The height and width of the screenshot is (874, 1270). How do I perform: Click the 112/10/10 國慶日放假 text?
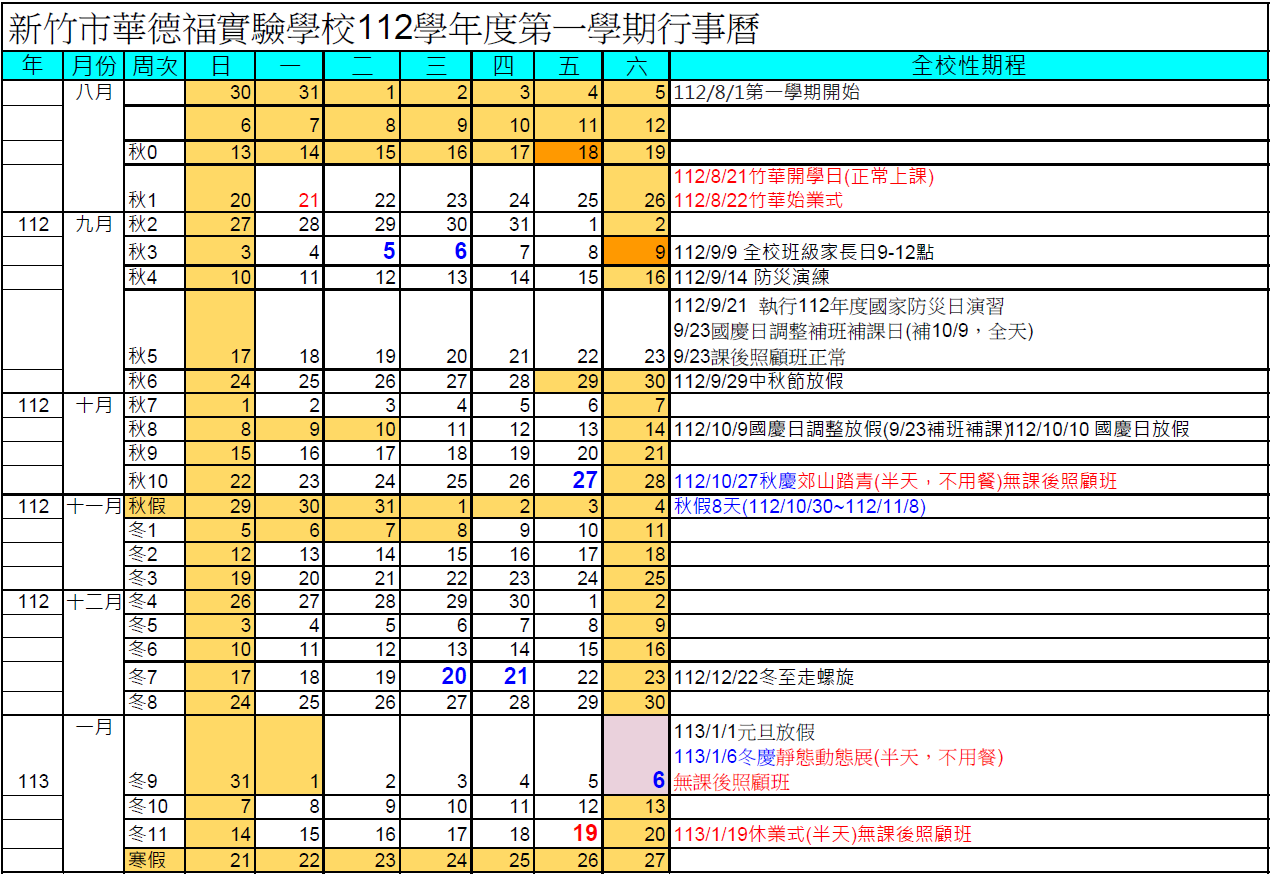pyautogui.click(x=1100, y=429)
